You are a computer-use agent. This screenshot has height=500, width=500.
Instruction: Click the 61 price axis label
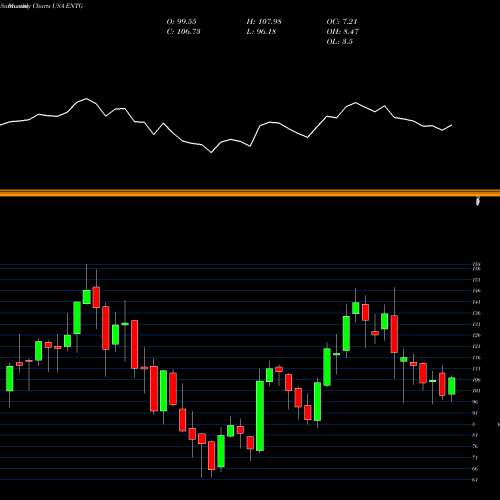click(x=475, y=480)
